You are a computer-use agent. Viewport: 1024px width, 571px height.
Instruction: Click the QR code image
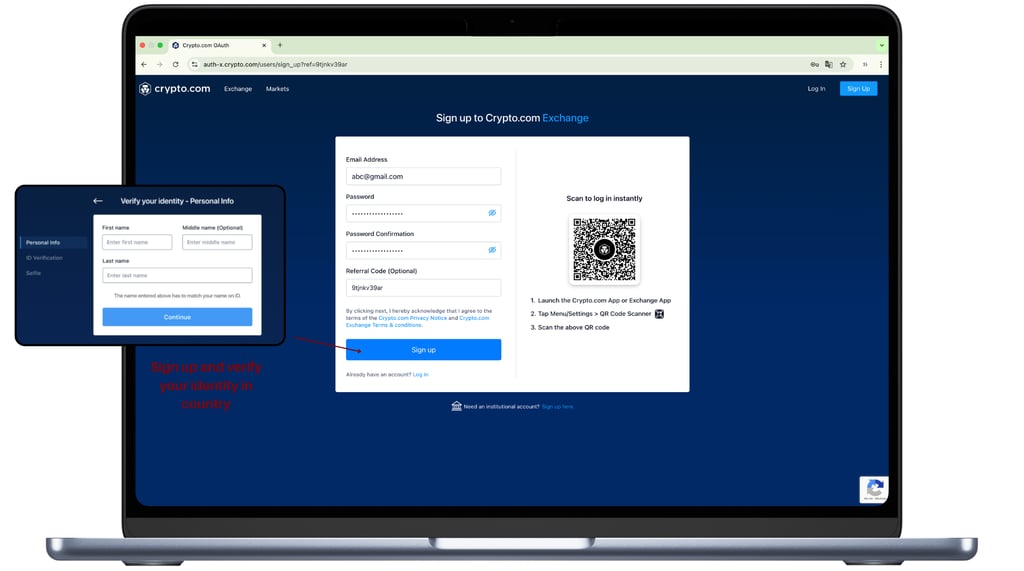click(x=604, y=250)
